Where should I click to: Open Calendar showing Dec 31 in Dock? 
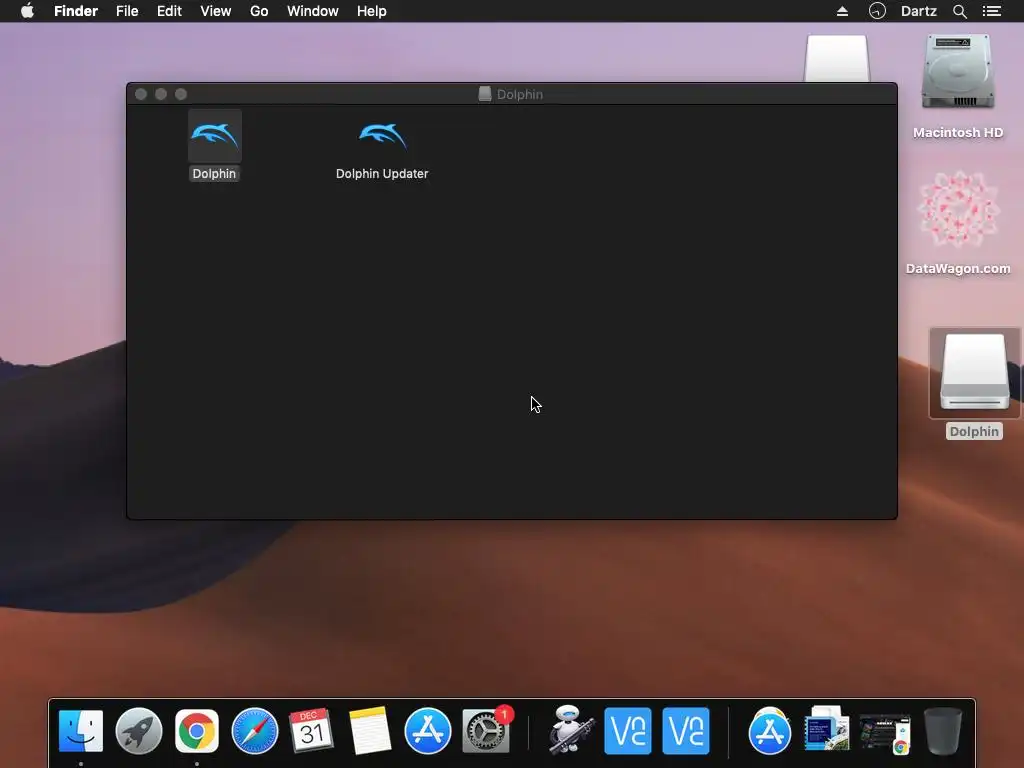(312, 730)
